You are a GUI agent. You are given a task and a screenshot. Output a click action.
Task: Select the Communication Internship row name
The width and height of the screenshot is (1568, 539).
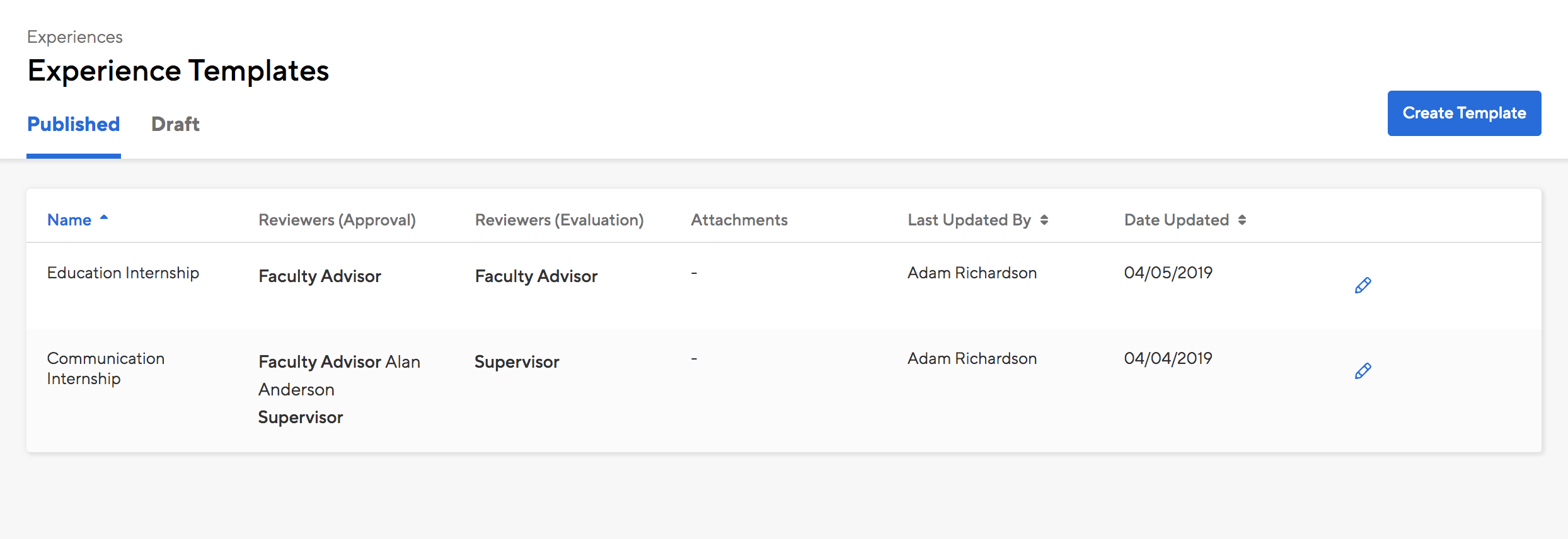(x=106, y=368)
